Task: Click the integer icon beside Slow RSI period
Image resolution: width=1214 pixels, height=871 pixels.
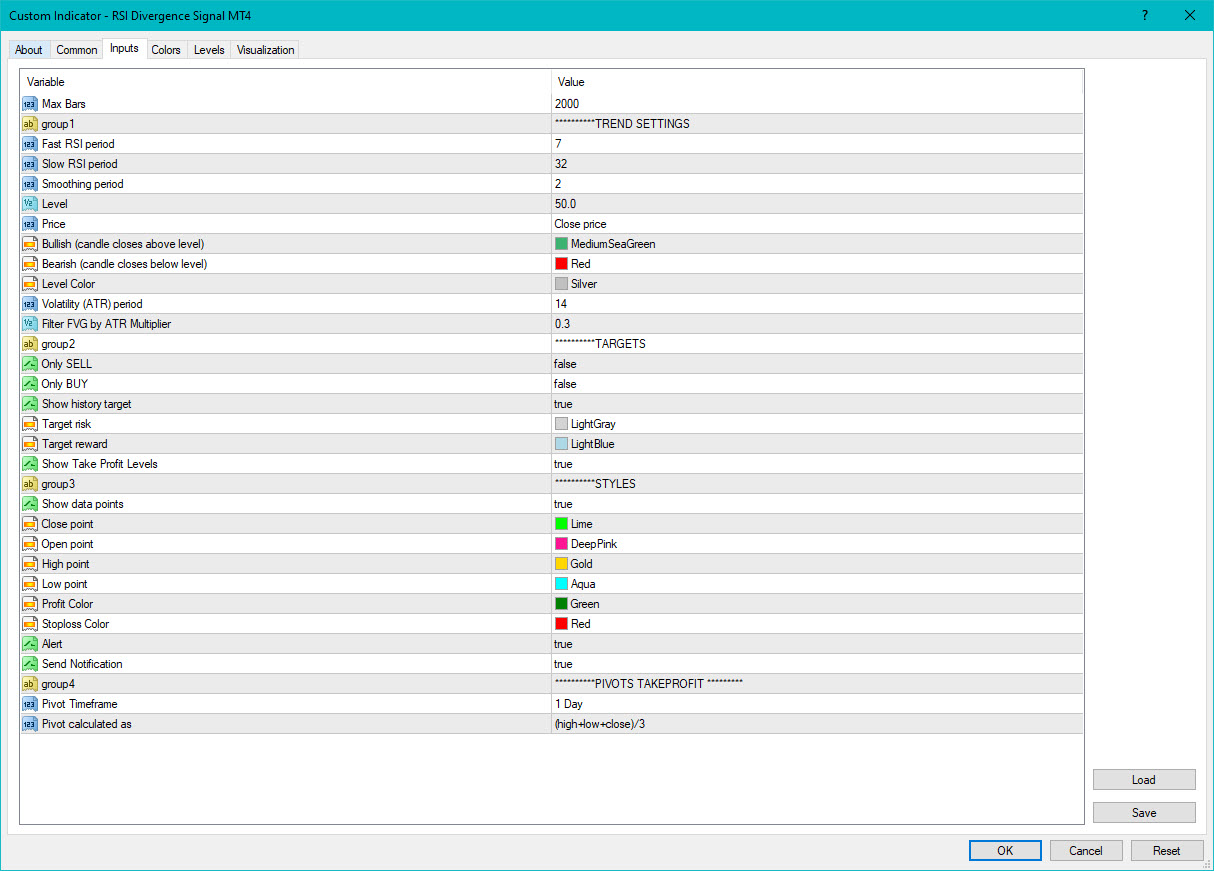Action: (x=29, y=164)
